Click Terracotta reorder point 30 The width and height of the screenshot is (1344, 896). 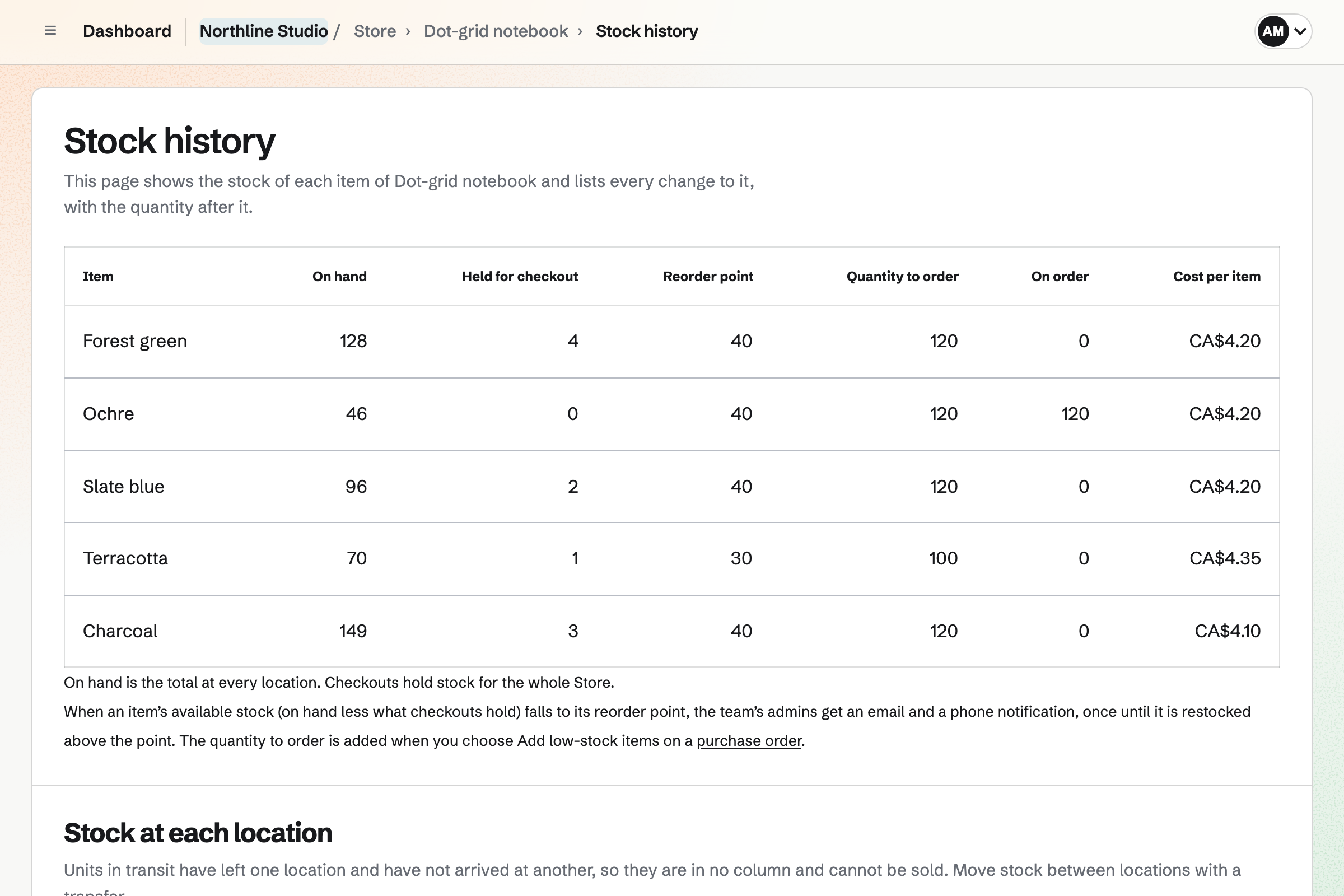pyautogui.click(x=741, y=558)
